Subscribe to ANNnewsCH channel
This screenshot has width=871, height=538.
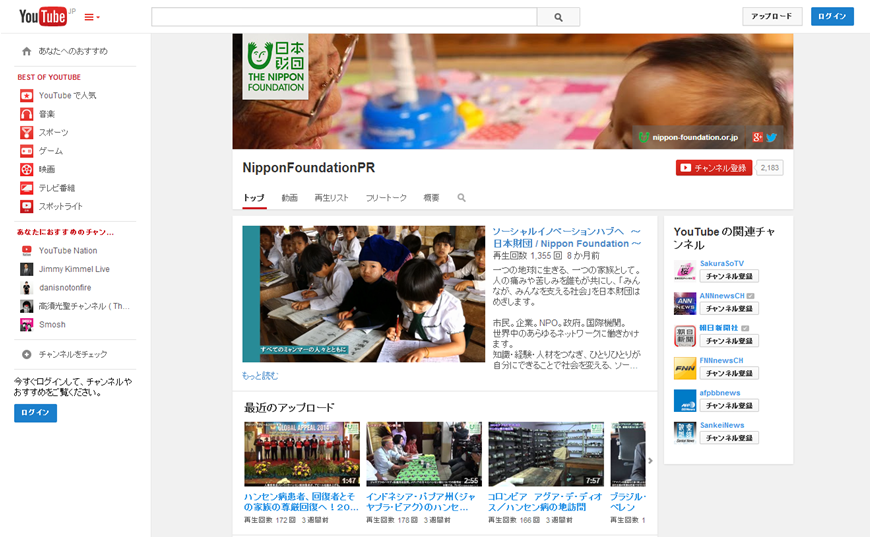pos(729,308)
